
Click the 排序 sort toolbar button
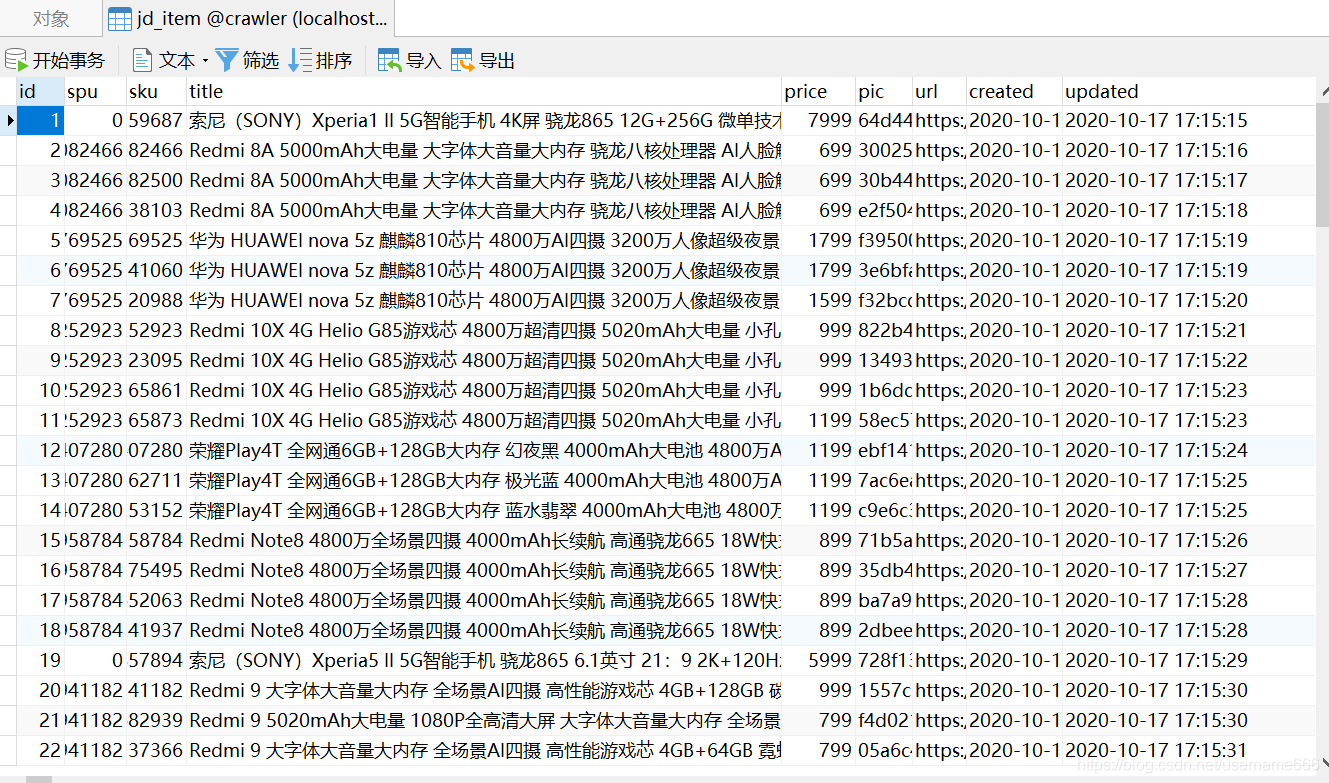[321, 61]
